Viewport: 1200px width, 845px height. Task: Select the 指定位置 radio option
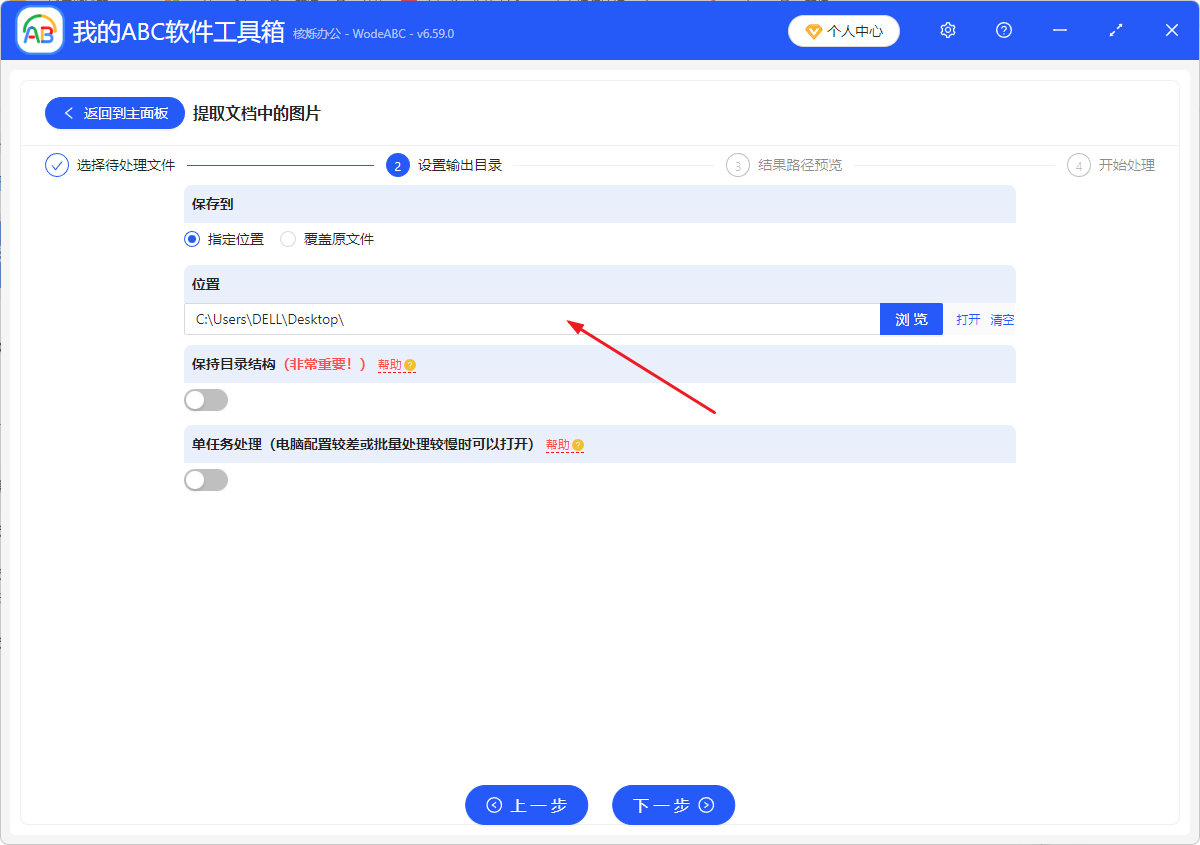[x=191, y=239]
